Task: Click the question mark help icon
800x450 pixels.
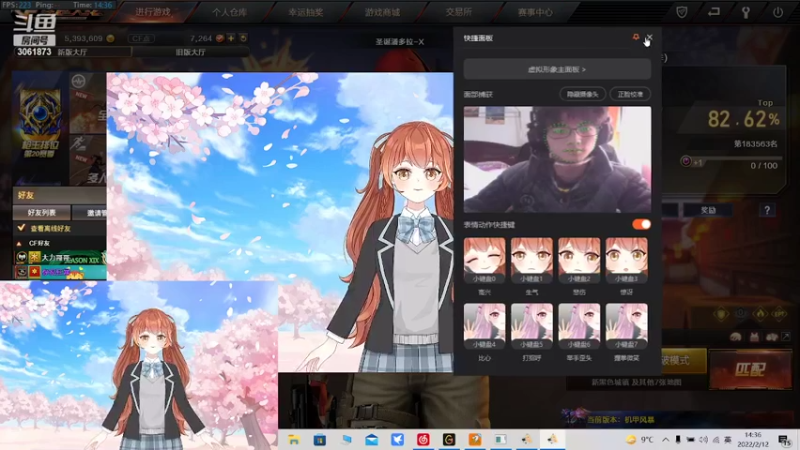Action: [767, 210]
